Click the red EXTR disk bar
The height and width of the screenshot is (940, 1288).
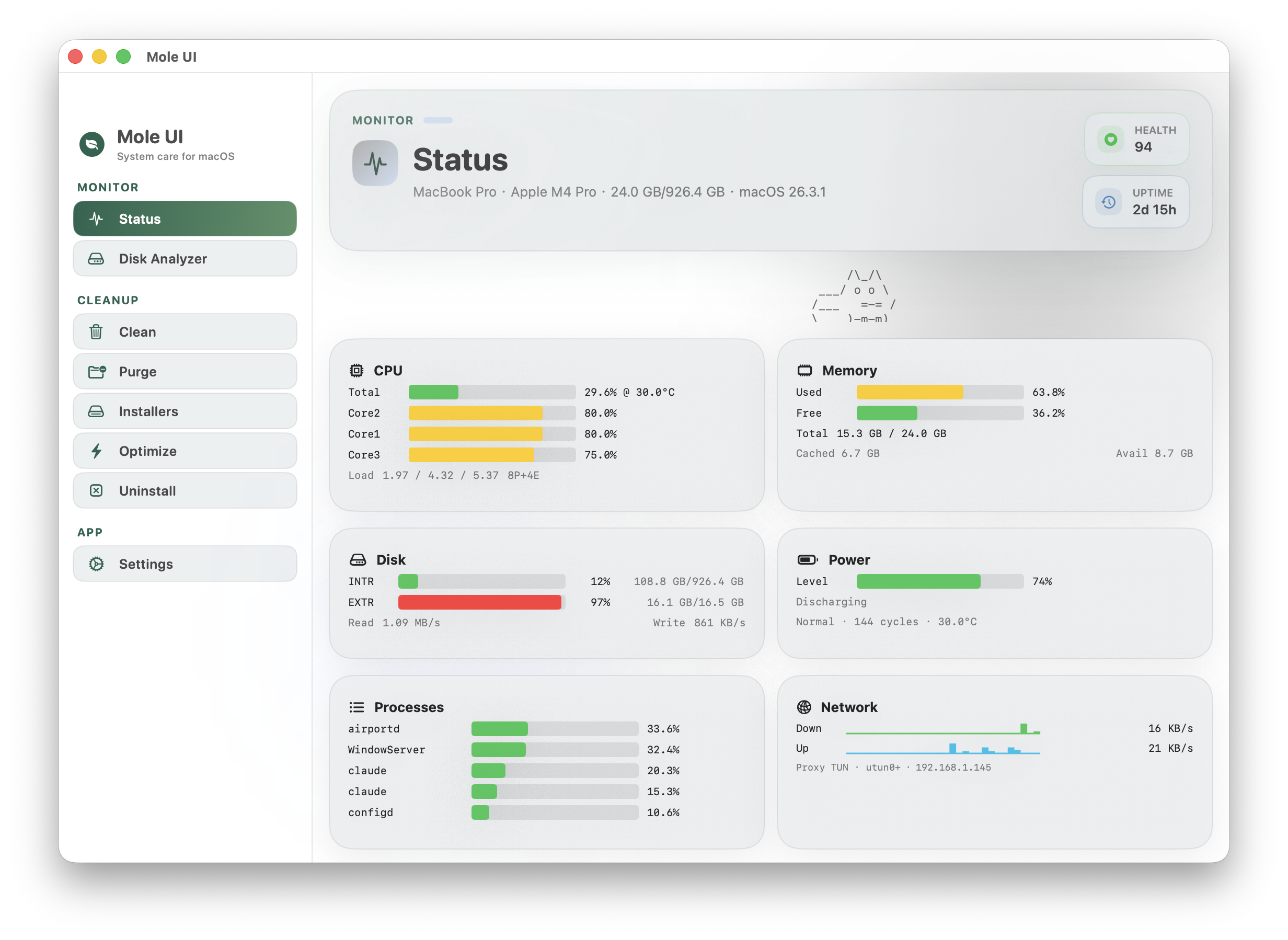[x=479, y=603]
